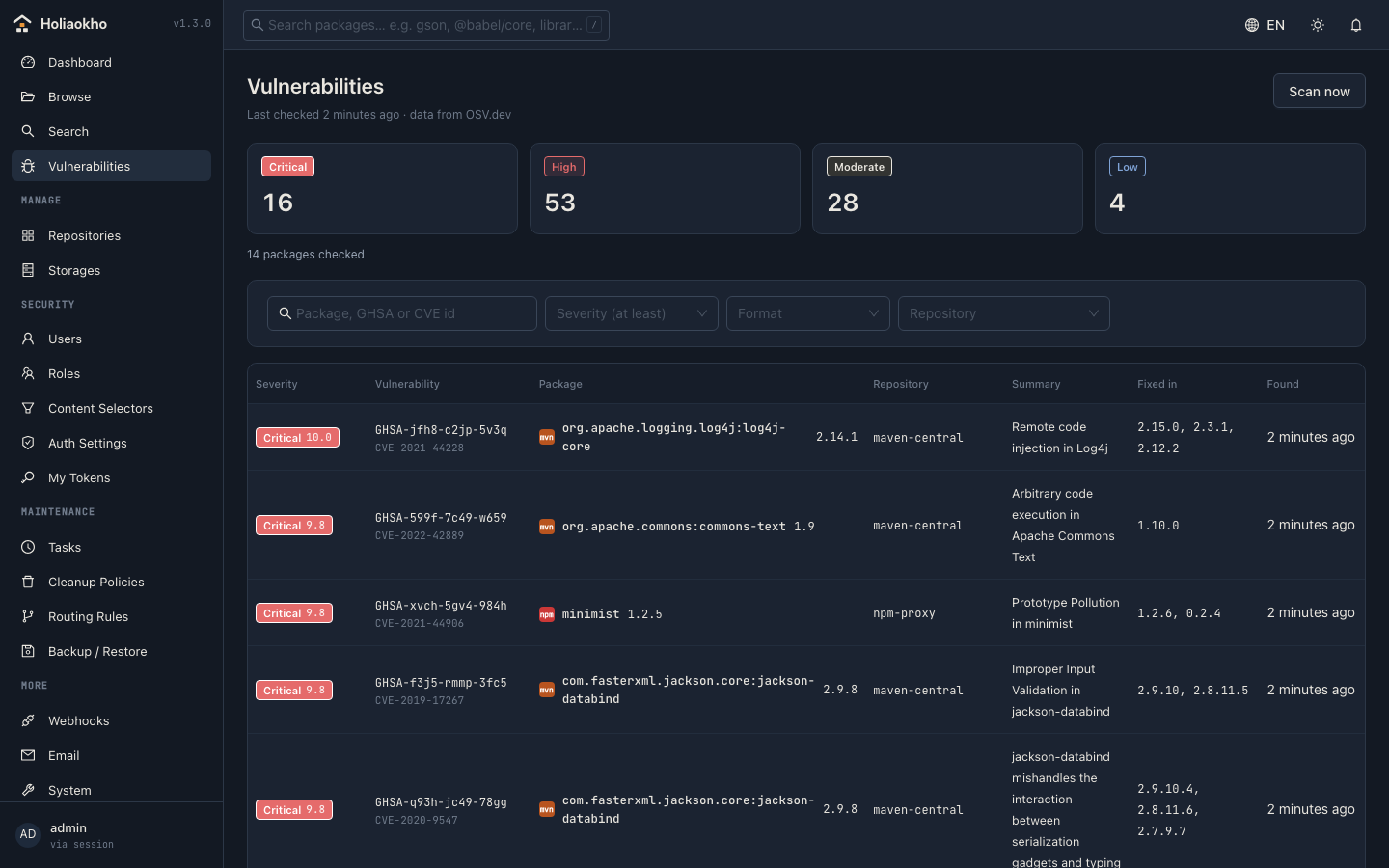The height and width of the screenshot is (868, 1389).
Task: Click the Email envelope icon
Action: pos(28,755)
